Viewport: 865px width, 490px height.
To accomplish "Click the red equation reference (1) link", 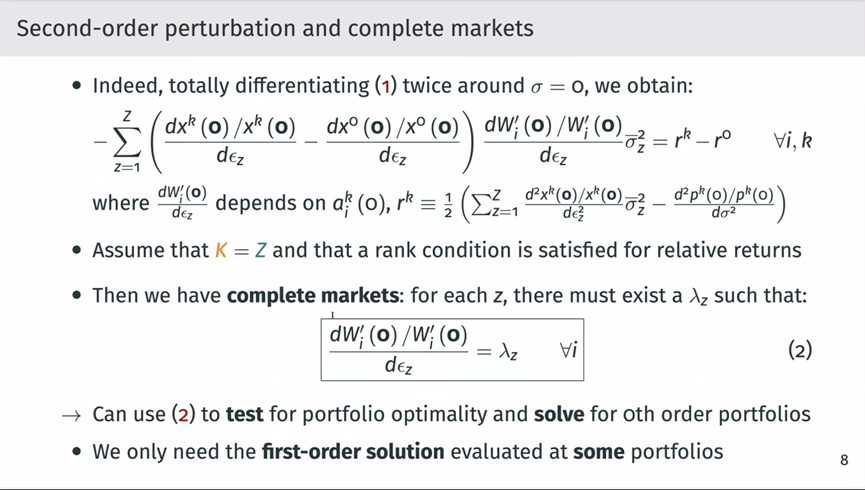I will (385, 86).
